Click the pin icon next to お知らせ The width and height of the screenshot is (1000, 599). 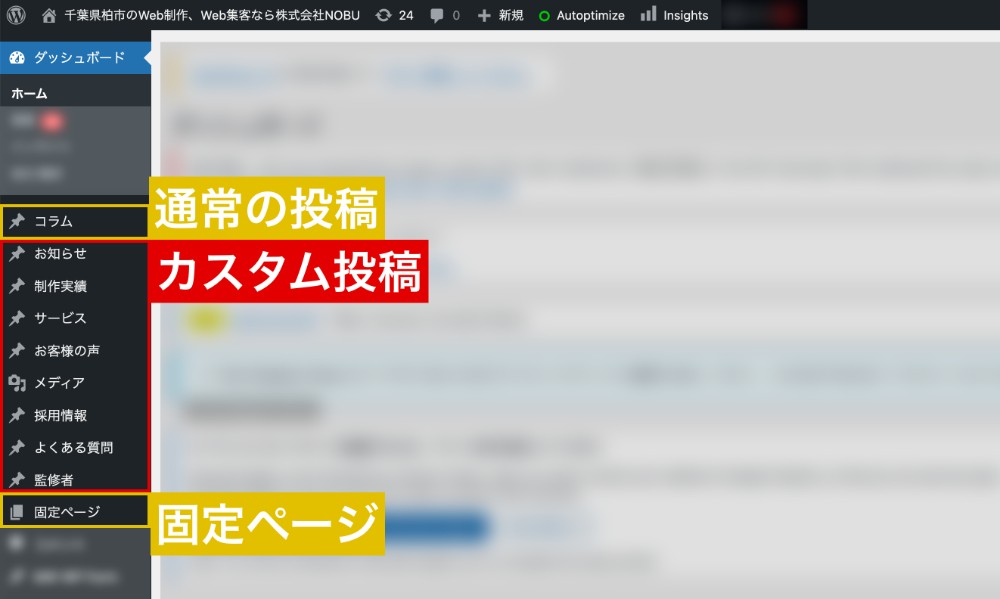(x=17, y=254)
